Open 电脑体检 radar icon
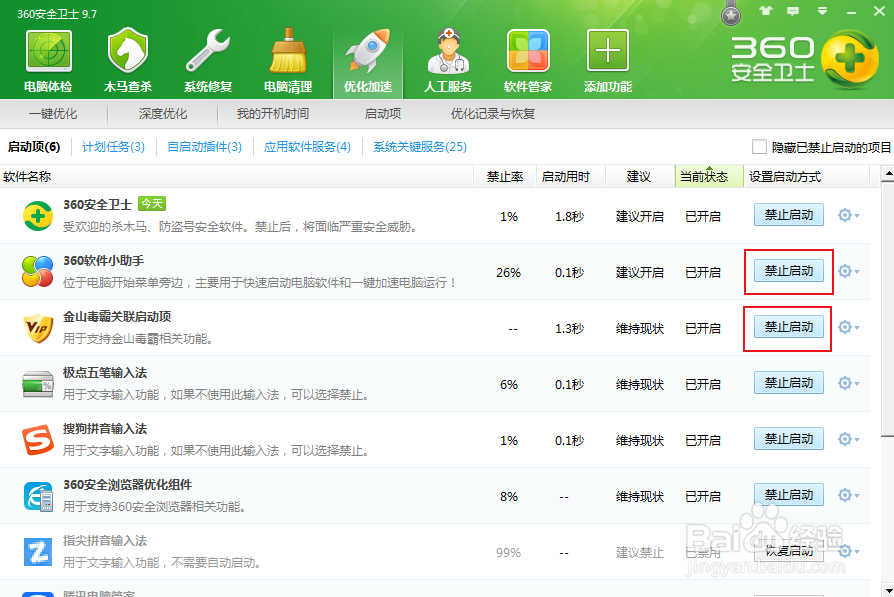The height and width of the screenshot is (597, 894). [48, 51]
